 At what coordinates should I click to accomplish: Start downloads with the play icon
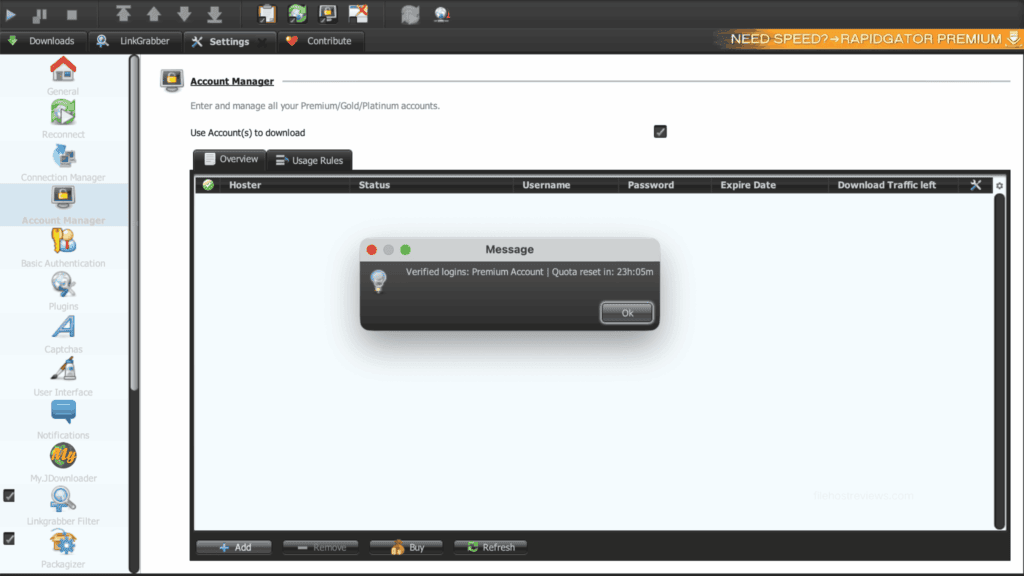(11, 14)
